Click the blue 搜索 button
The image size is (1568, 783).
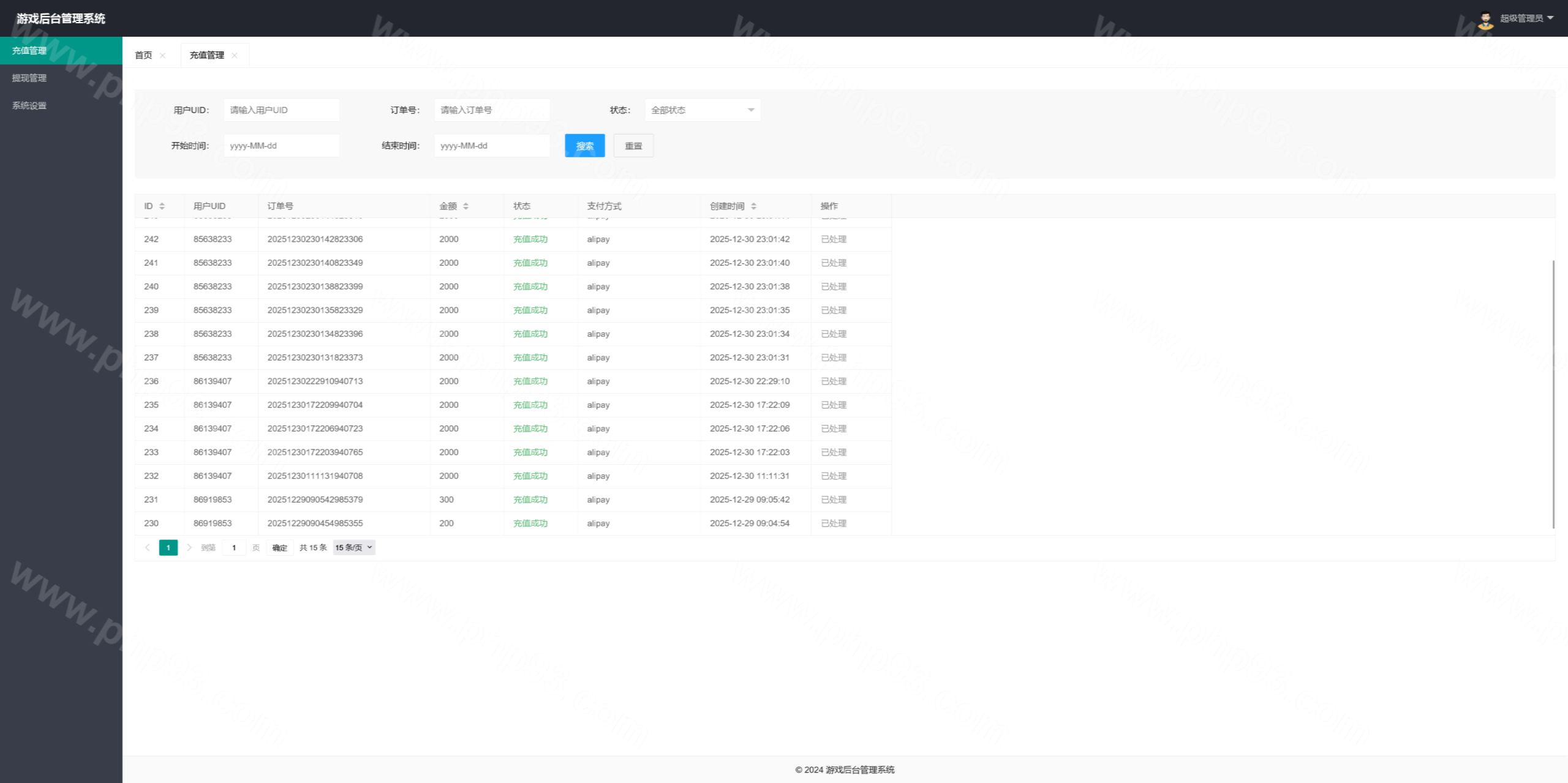click(584, 146)
